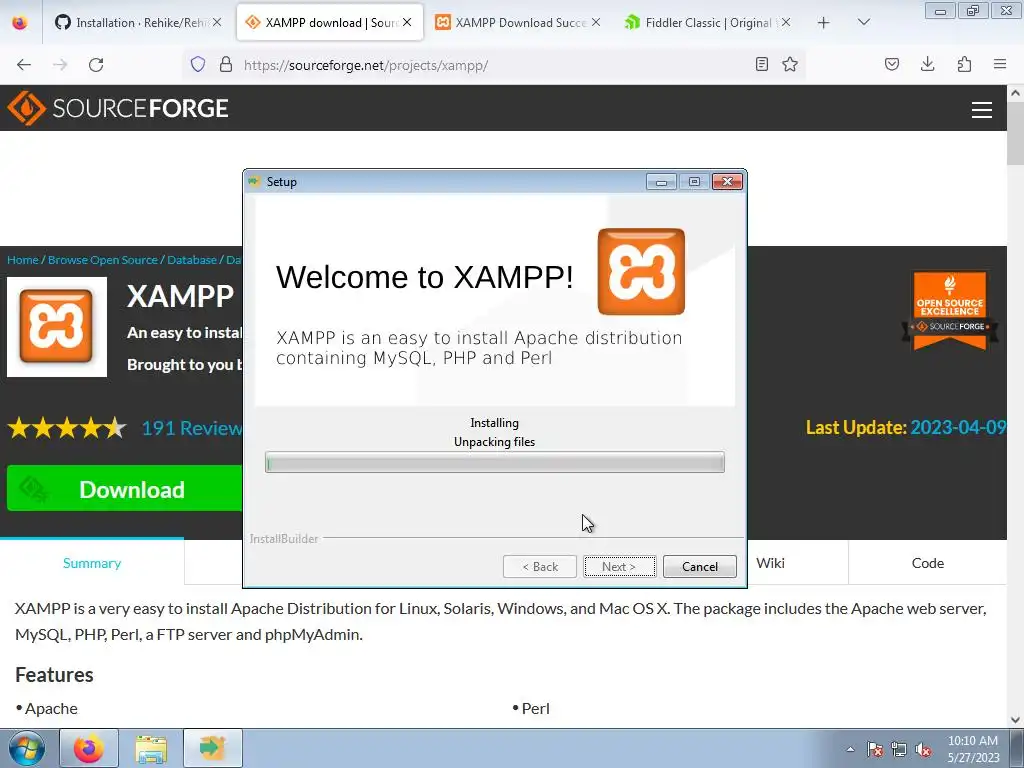Toggle reader view icon
This screenshot has height=768, width=1024.
(761, 64)
